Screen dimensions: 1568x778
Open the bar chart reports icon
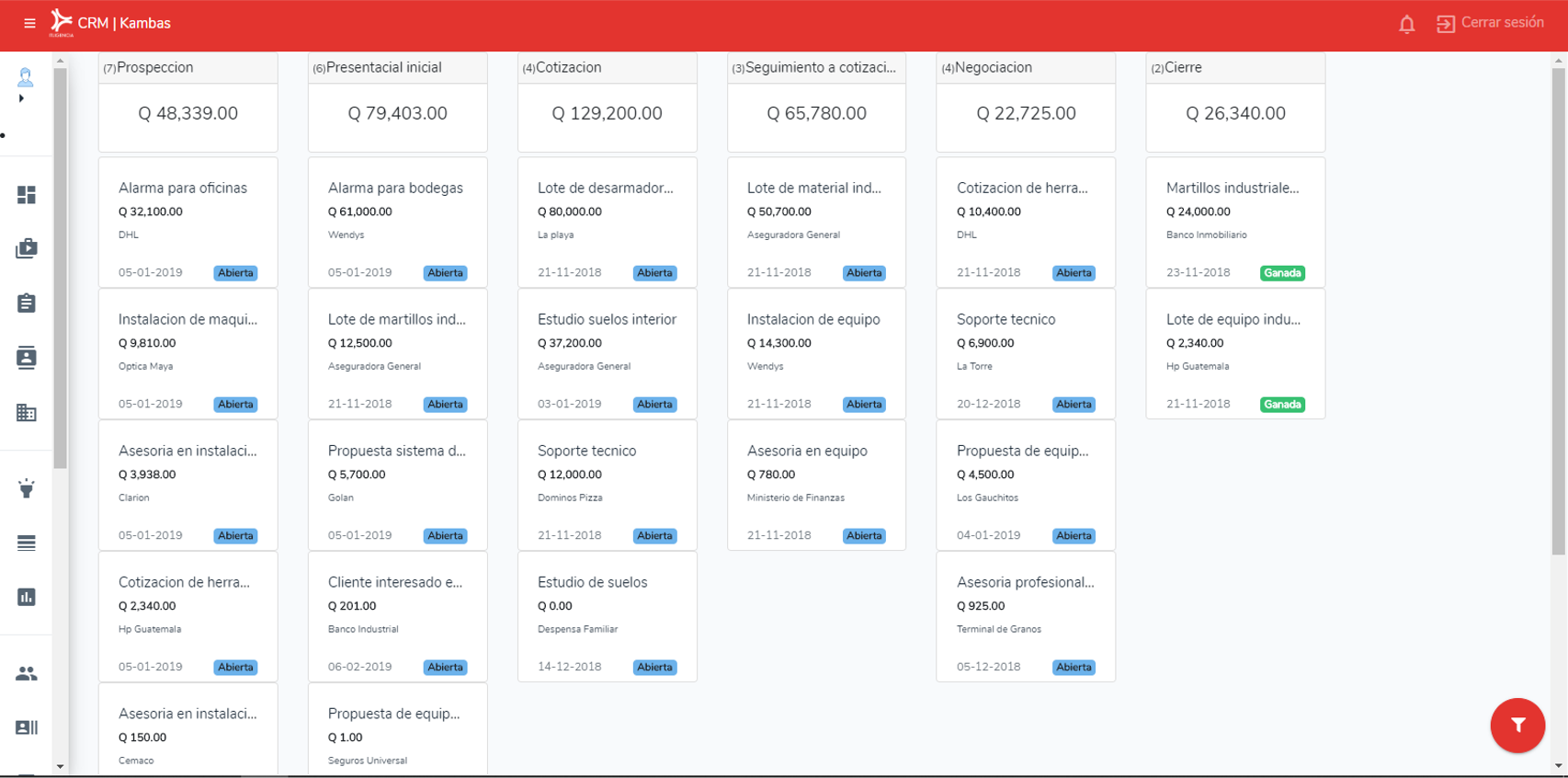27,597
